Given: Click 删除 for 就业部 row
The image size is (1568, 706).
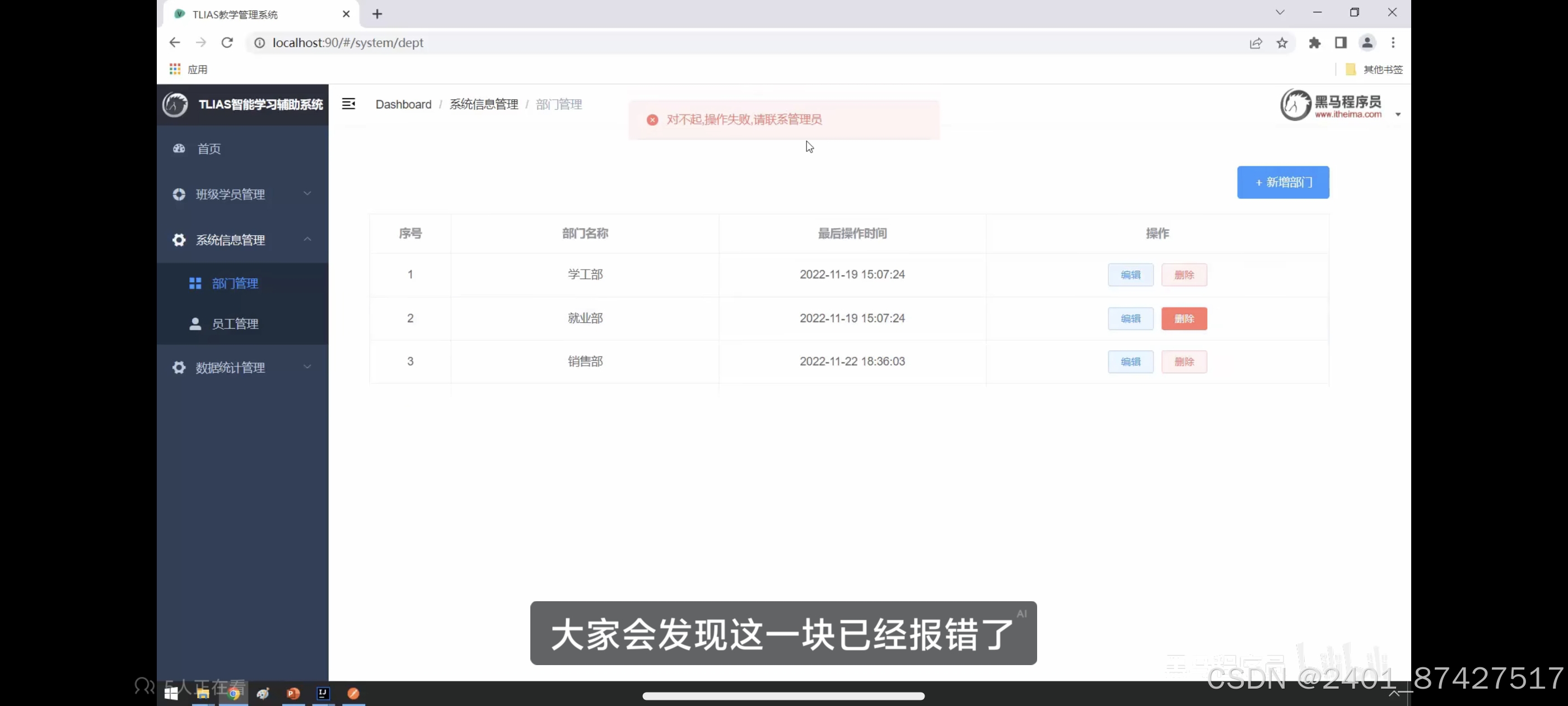Looking at the screenshot, I should click(x=1183, y=319).
